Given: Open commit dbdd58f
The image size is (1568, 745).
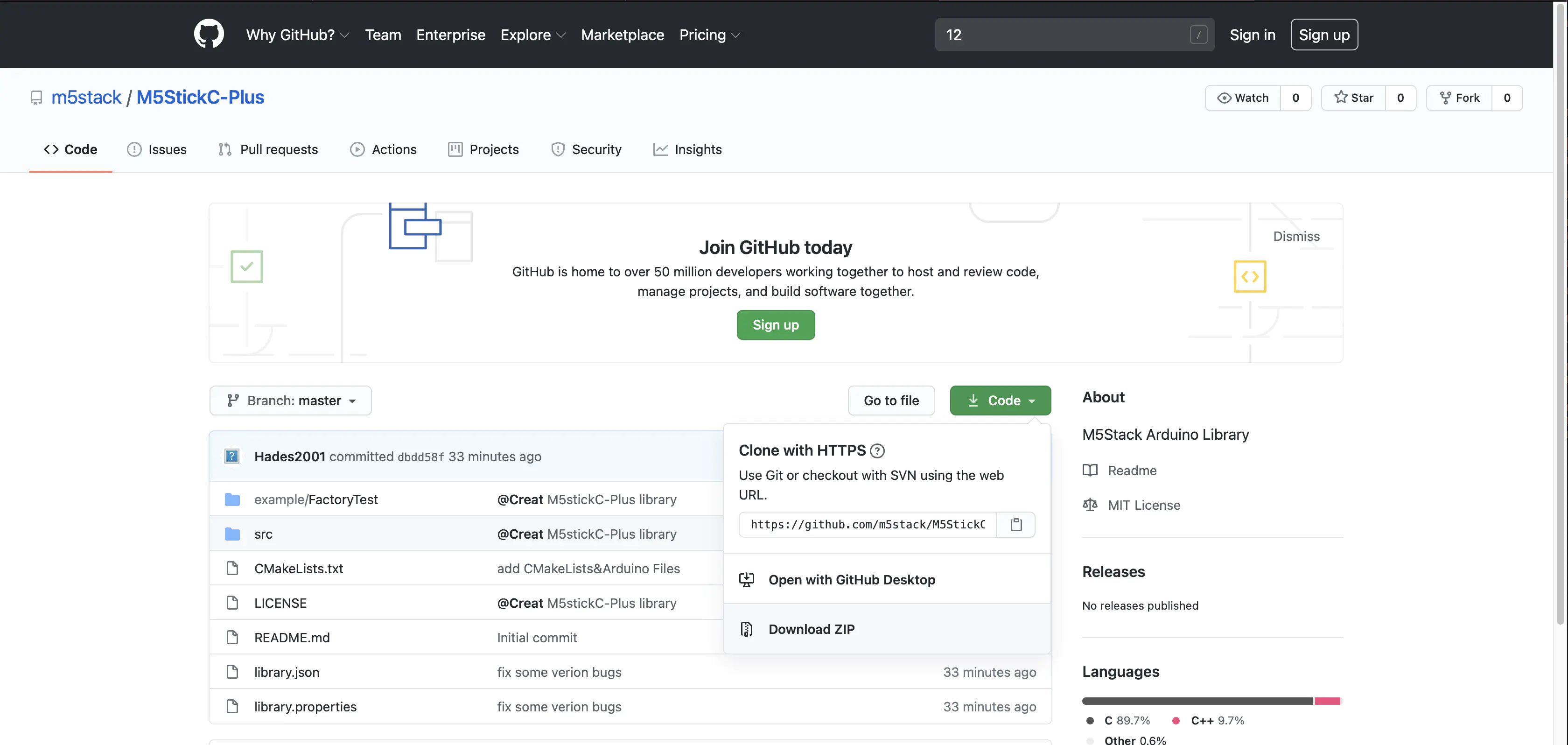Looking at the screenshot, I should click(x=420, y=457).
